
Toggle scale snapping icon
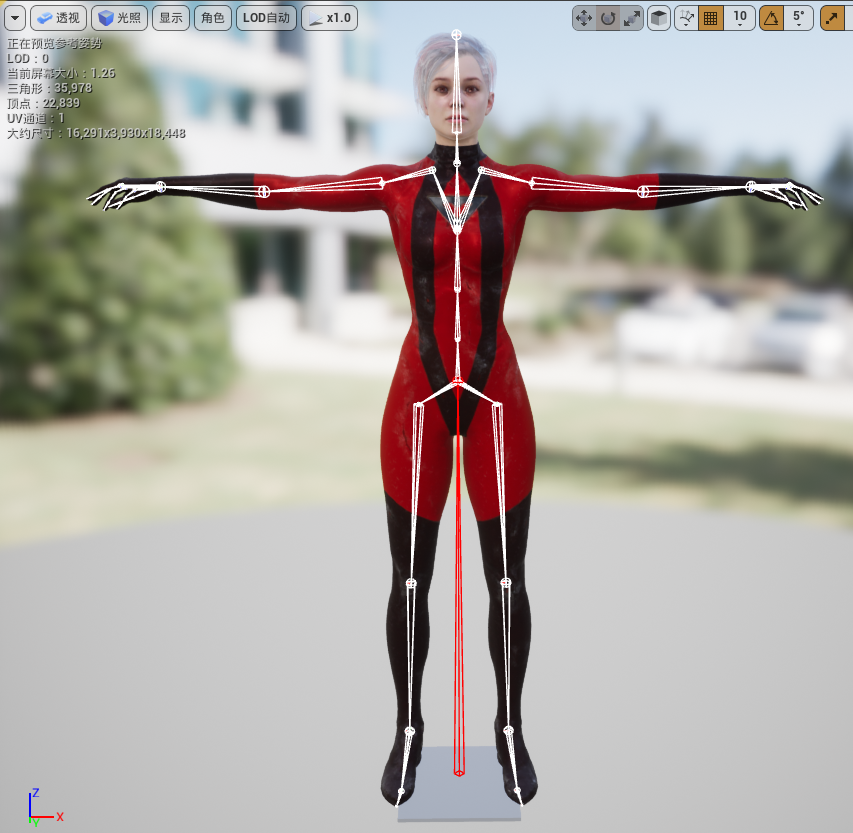pyautogui.click(x=832, y=18)
